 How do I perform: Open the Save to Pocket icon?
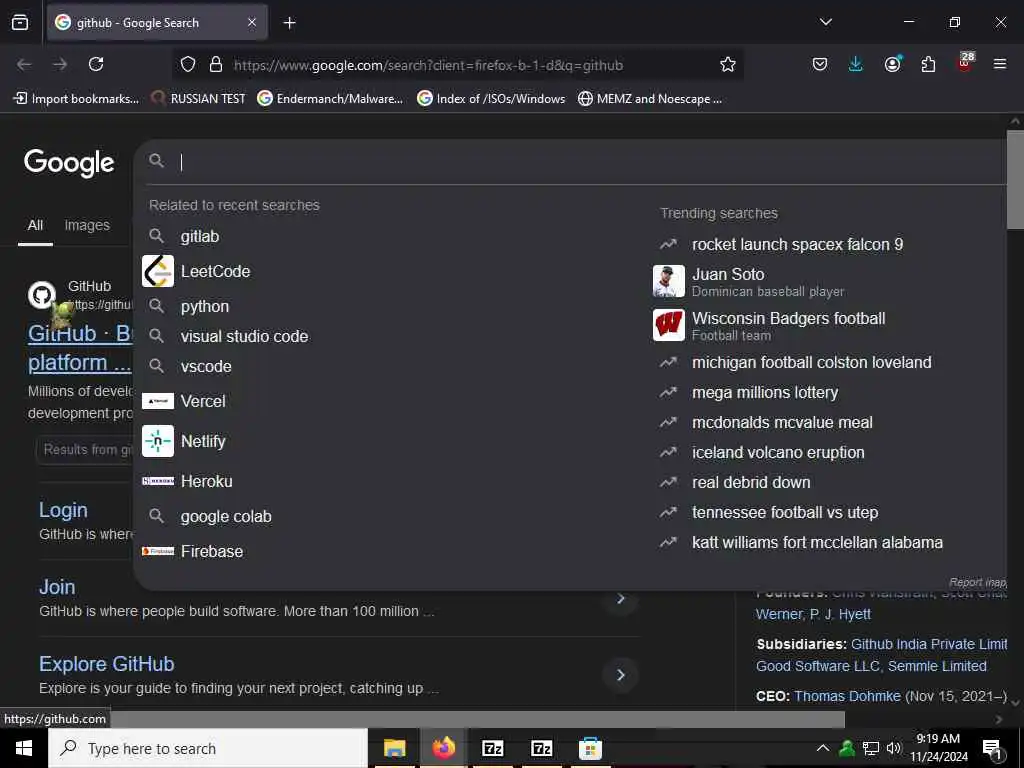coord(820,64)
